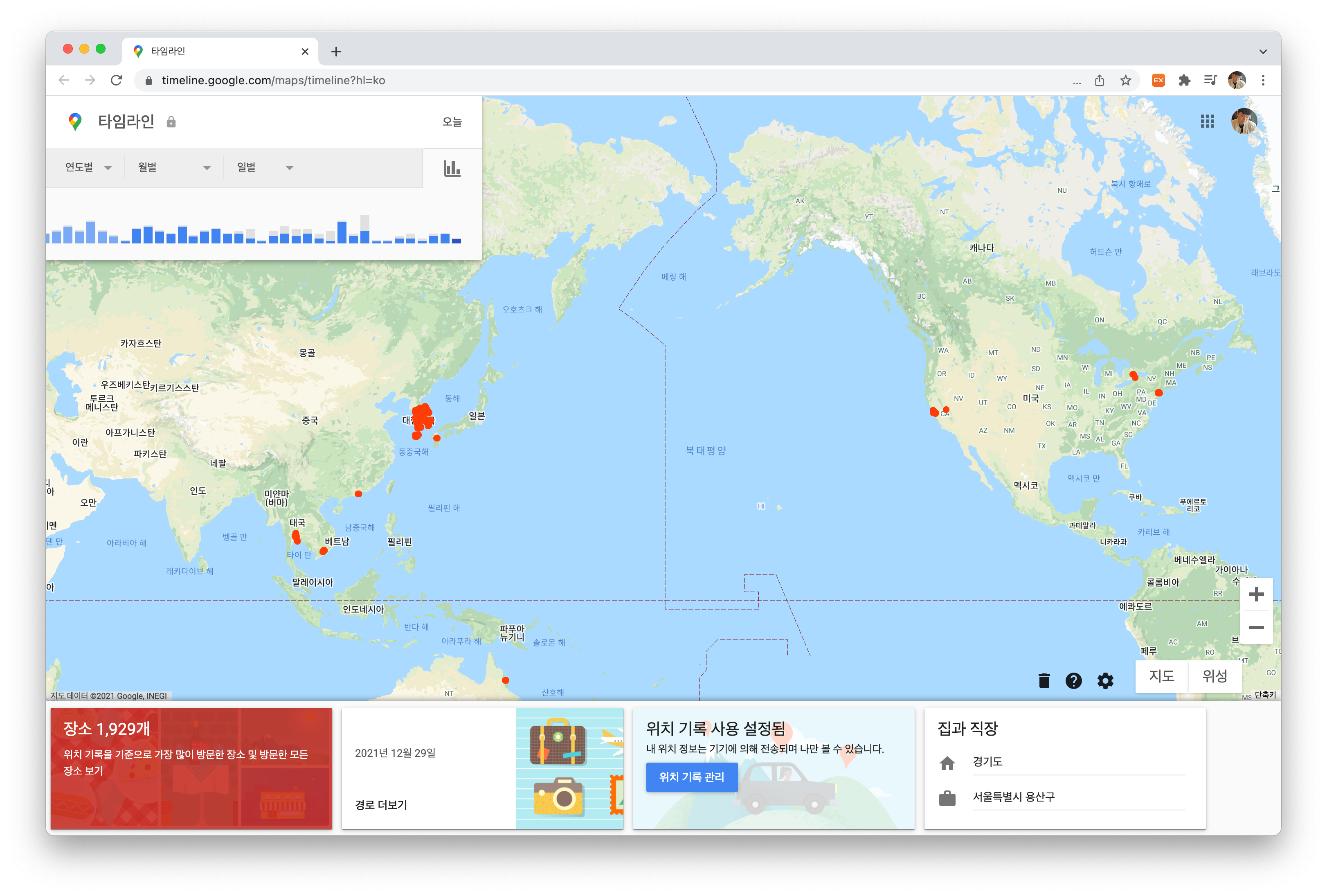The width and height of the screenshot is (1327, 896).
Task: Toggle the bar chart view icon
Action: 452,168
